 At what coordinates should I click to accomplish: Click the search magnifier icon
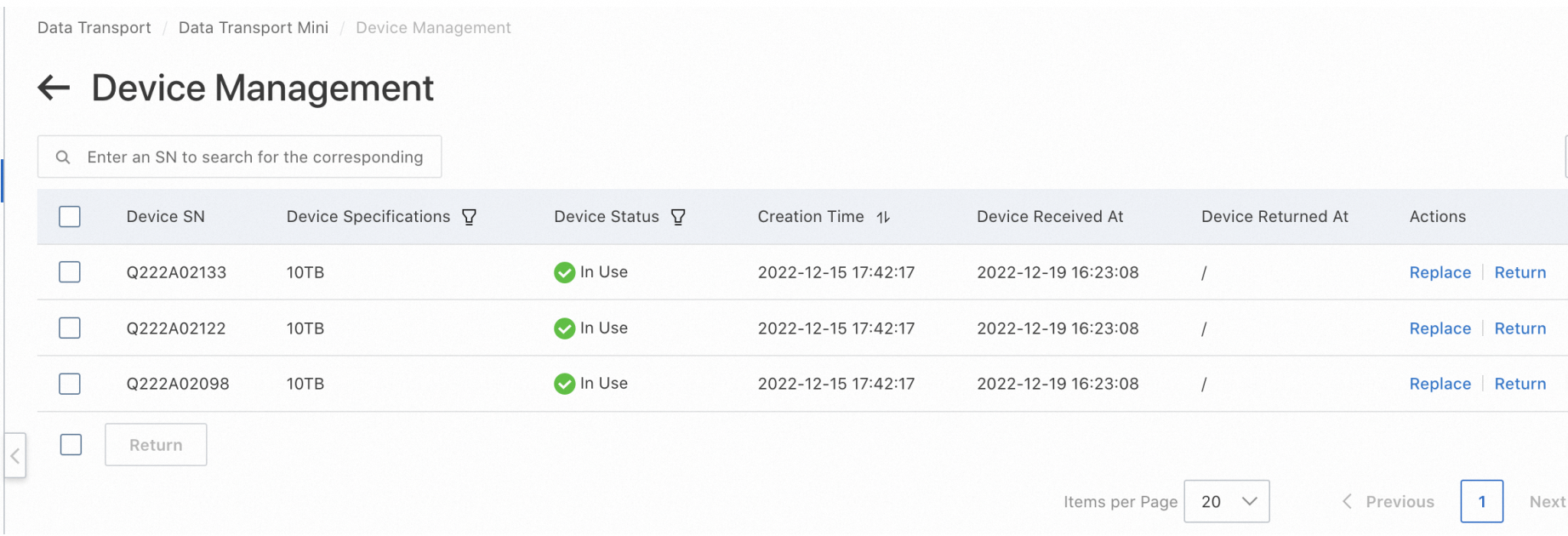click(63, 157)
